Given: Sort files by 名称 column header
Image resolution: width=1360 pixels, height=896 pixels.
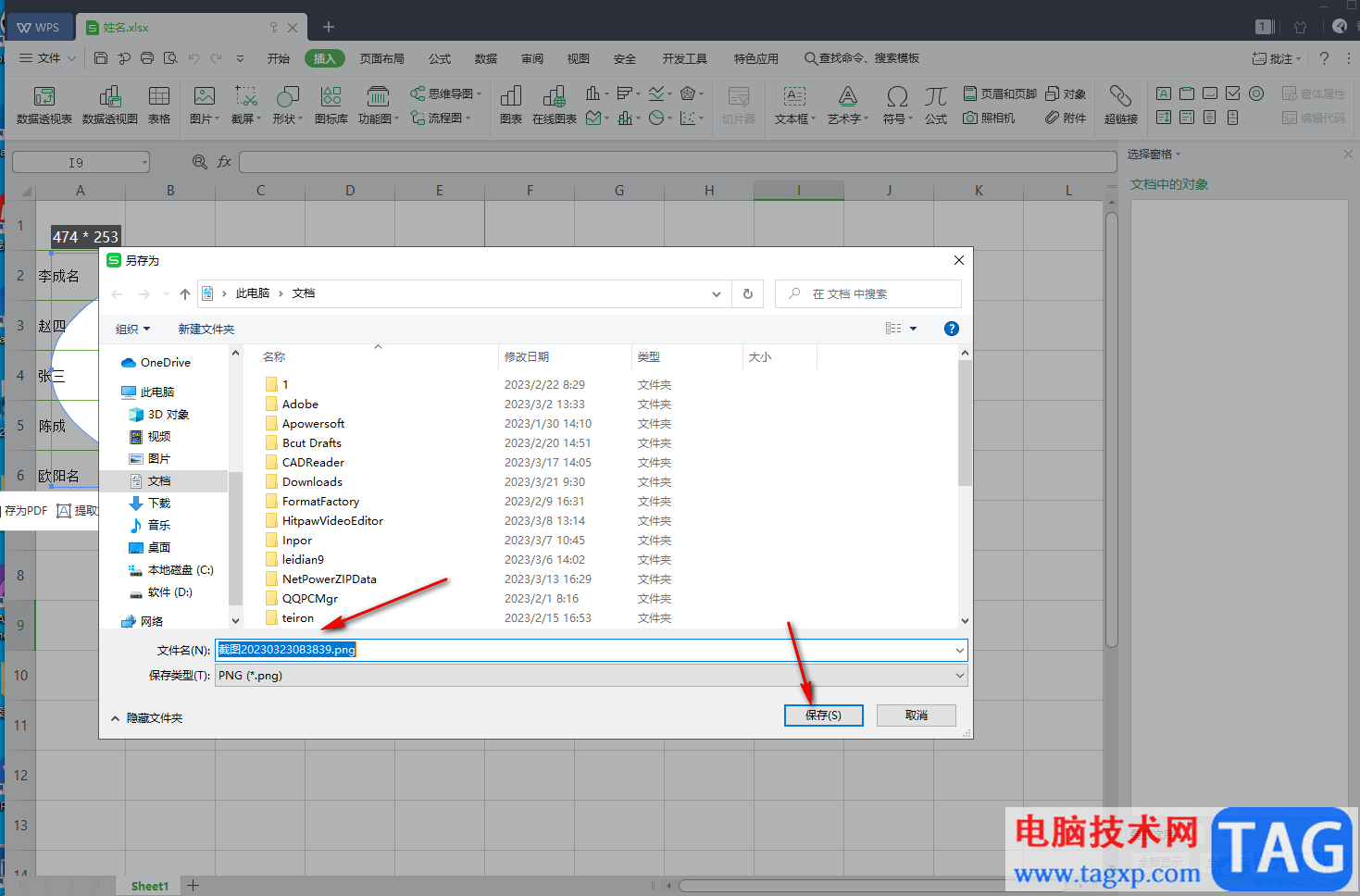Looking at the screenshot, I should point(274,357).
